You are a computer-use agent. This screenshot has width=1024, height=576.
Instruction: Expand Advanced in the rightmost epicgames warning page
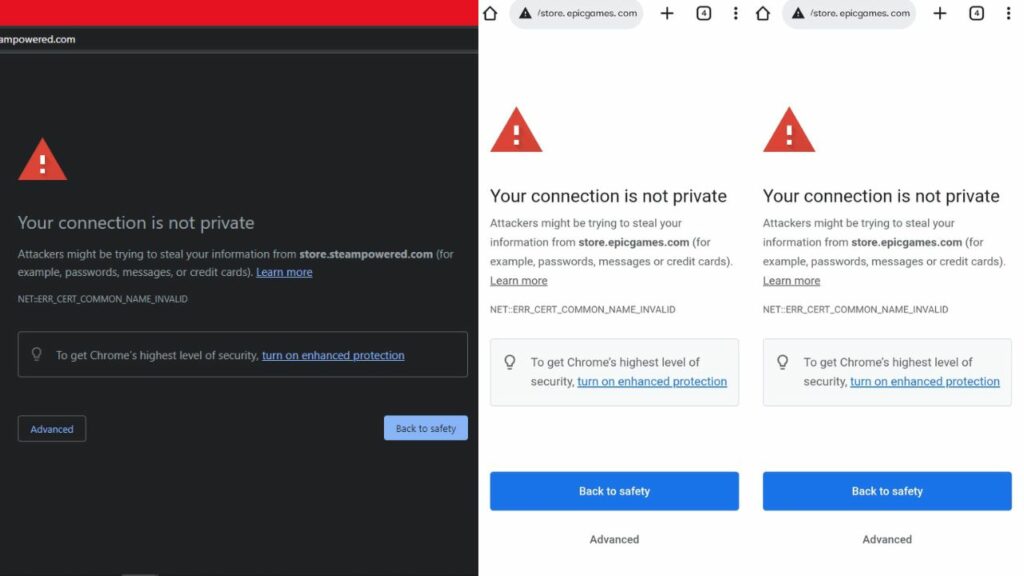[887, 539]
